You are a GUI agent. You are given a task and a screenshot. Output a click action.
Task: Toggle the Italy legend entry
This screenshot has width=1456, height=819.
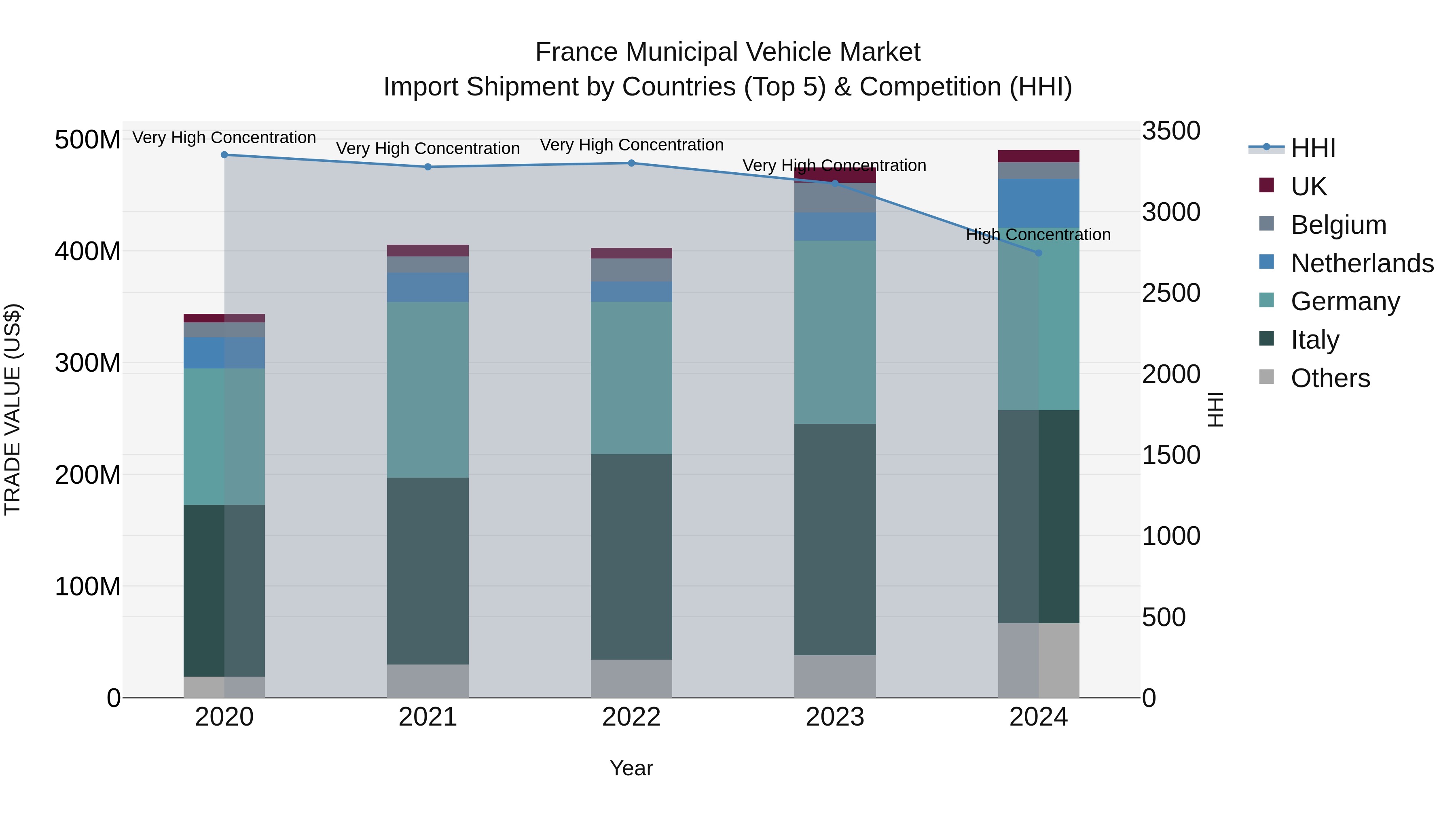(1299, 339)
